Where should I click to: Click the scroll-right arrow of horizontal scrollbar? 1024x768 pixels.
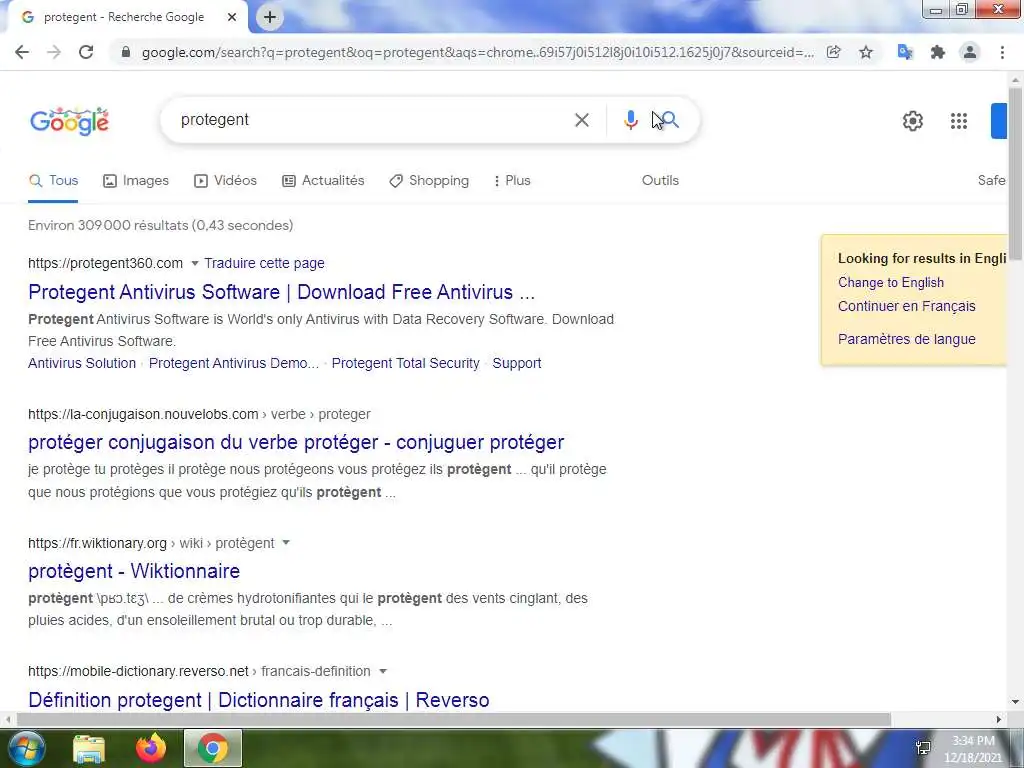(x=999, y=719)
